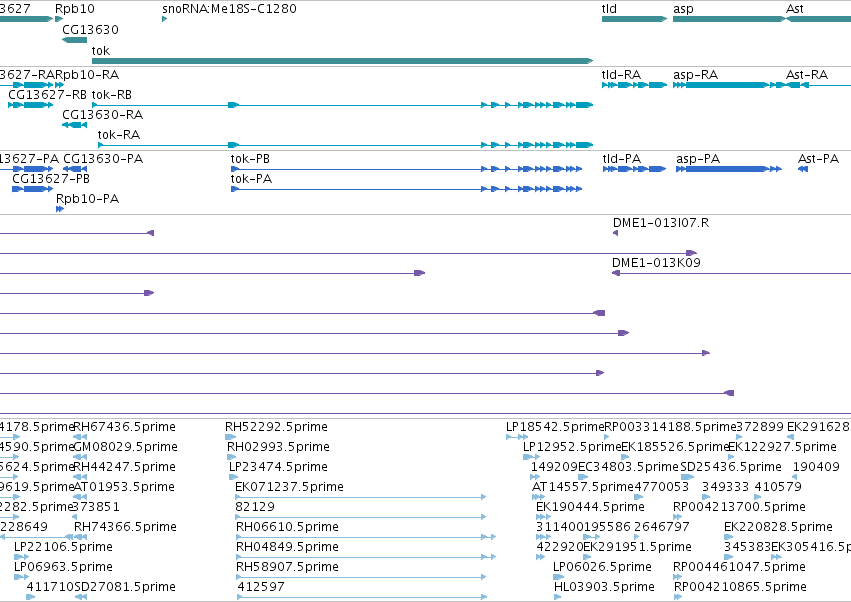Open the snoRNA:Me18S-C1280 feature
This screenshot has width=851, height=602.
point(164,19)
